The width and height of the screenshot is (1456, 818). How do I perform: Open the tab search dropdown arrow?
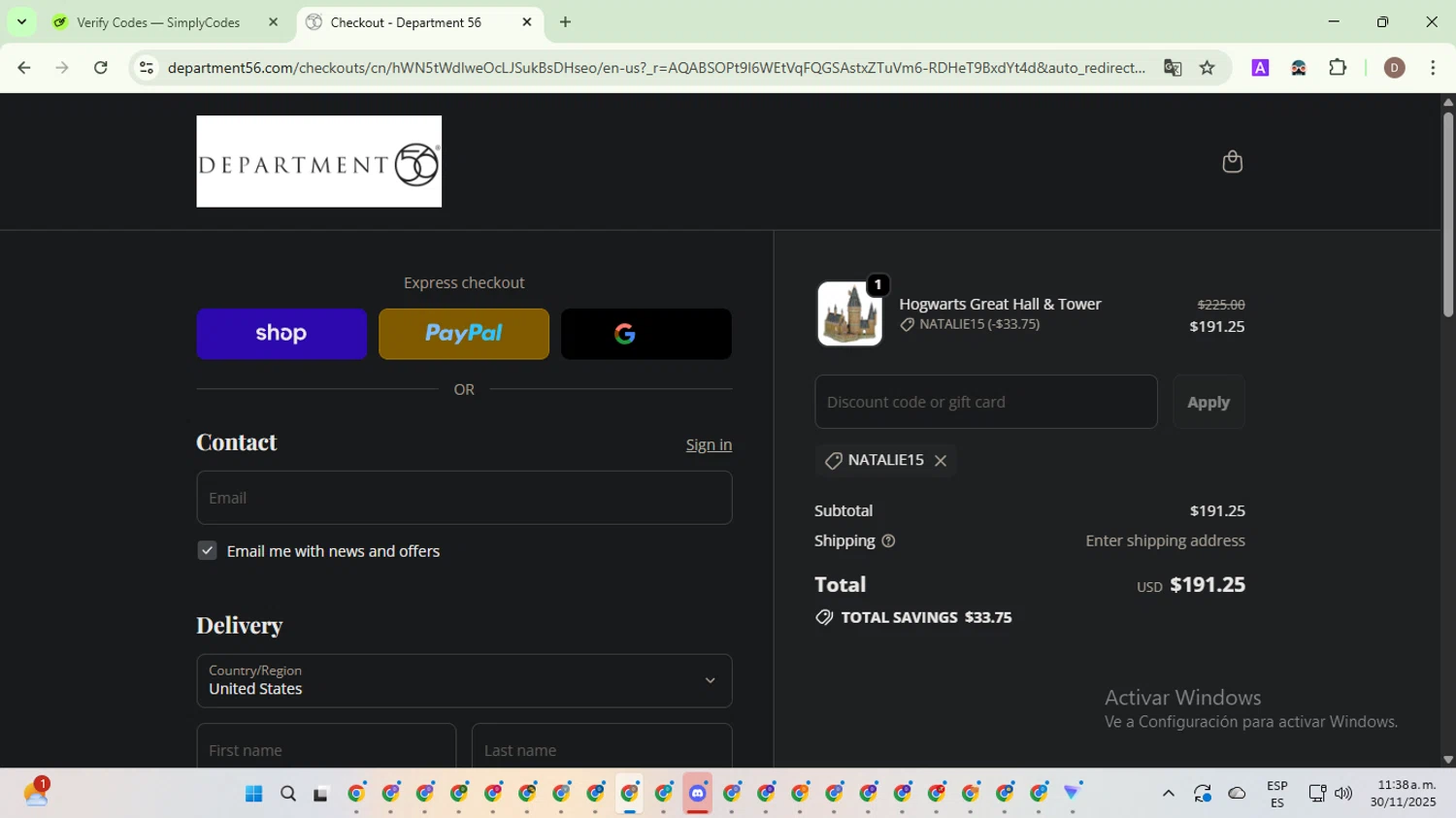21,21
